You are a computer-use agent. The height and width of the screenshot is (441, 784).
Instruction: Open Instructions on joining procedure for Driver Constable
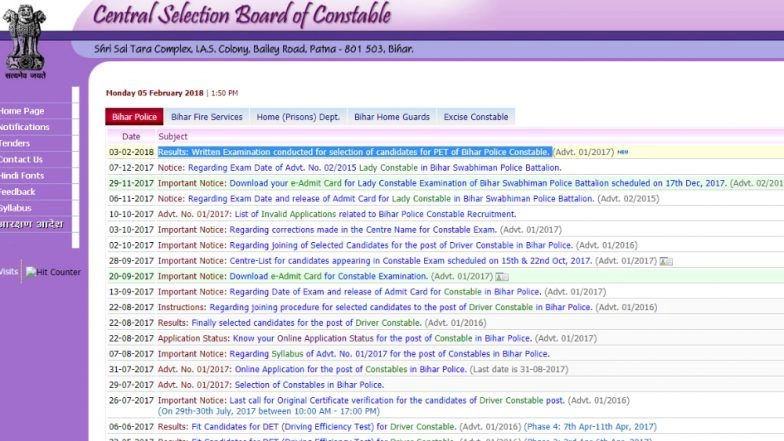pyautogui.click(x=400, y=308)
